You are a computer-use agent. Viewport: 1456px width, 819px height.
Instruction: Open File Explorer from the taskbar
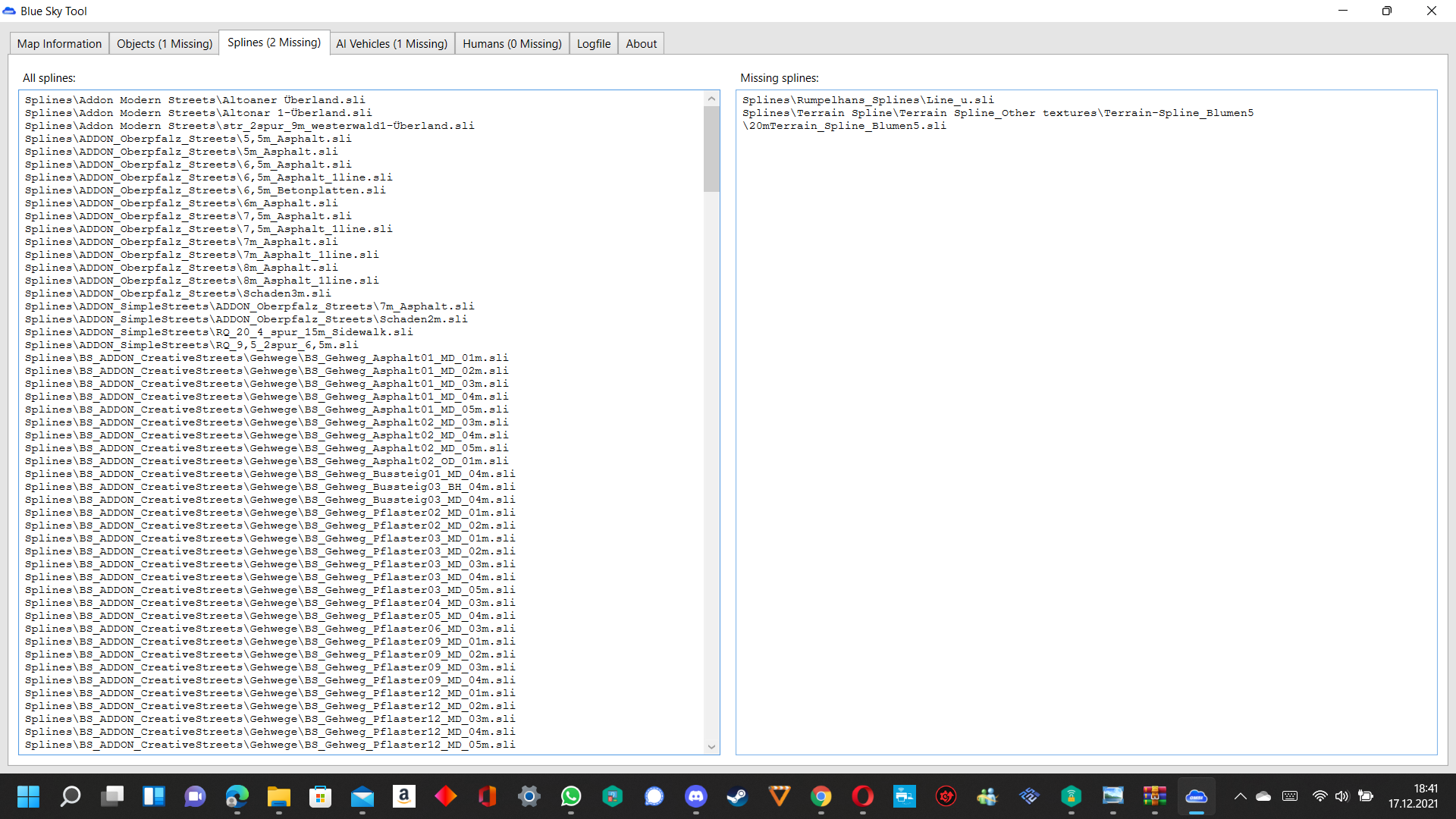(278, 796)
